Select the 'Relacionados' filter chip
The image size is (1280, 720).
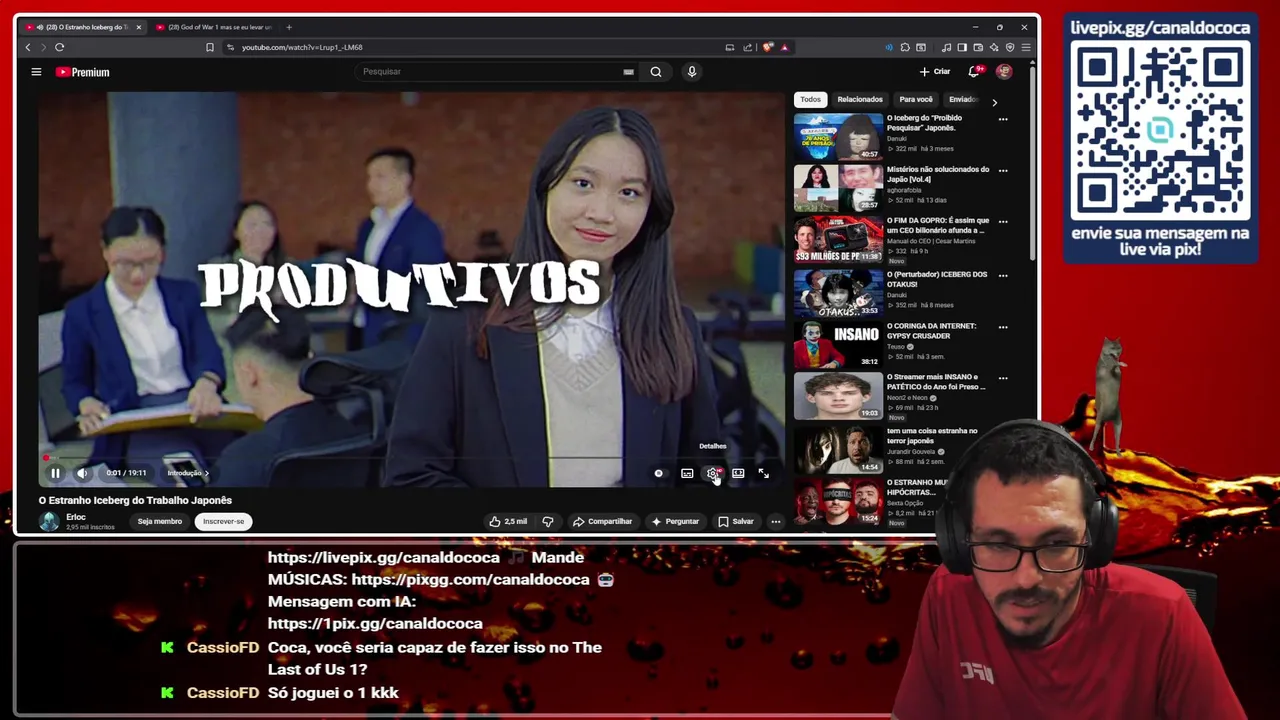coord(860,100)
